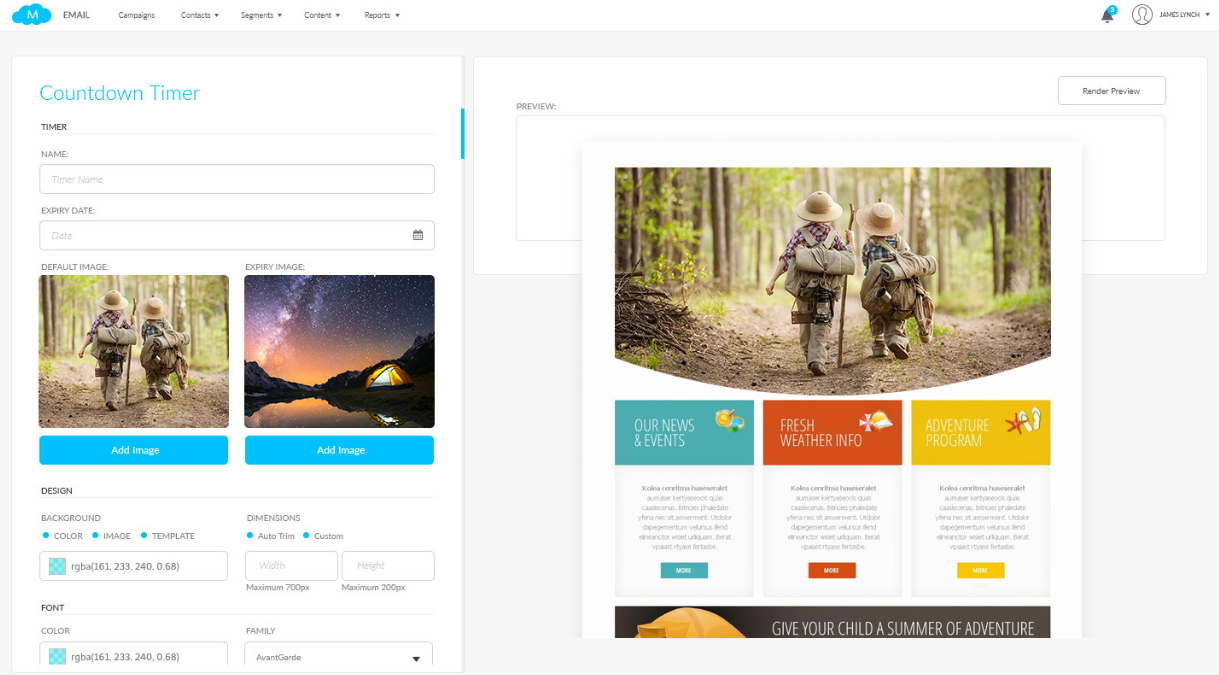Click the user avatar icon
This screenshot has height=675, width=1219.
[x=1142, y=15]
